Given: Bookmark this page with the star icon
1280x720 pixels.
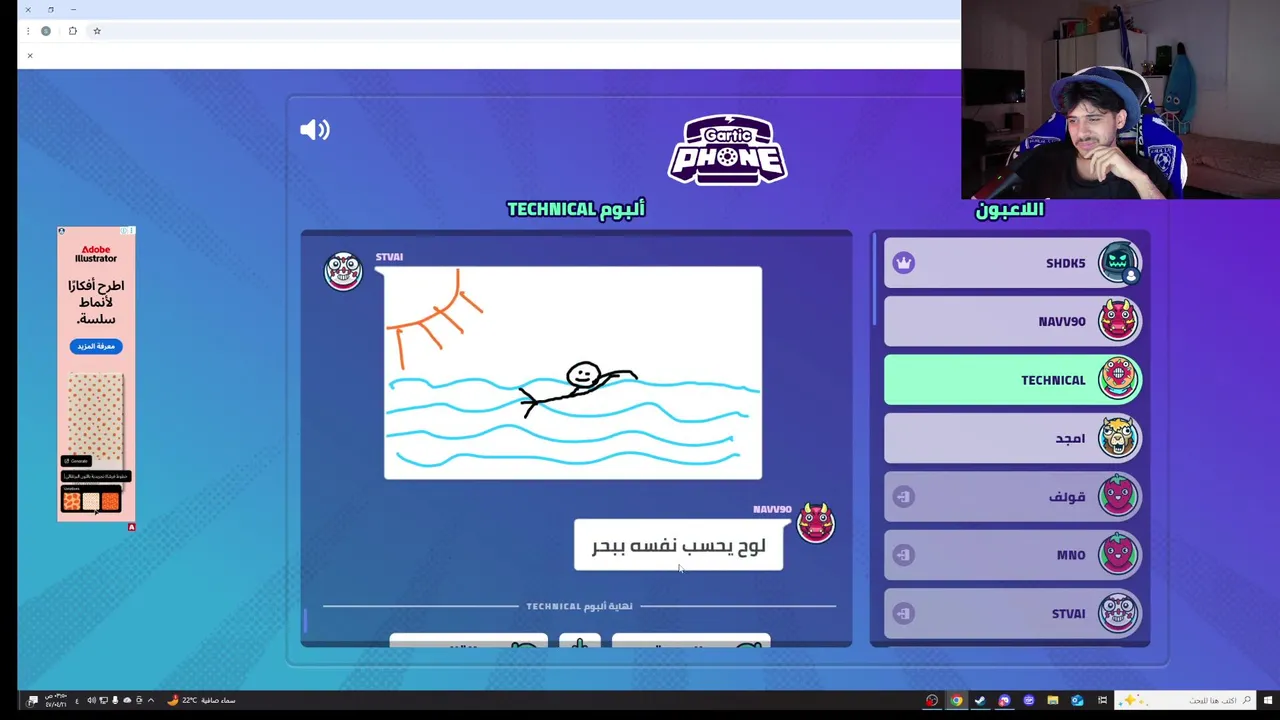Looking at the screenshot, I should tap(97, 31).
